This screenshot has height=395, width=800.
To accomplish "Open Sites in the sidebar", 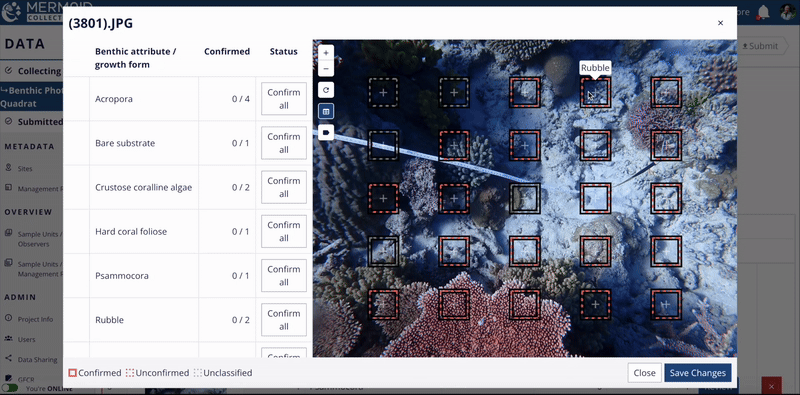I will click(25, 168).
